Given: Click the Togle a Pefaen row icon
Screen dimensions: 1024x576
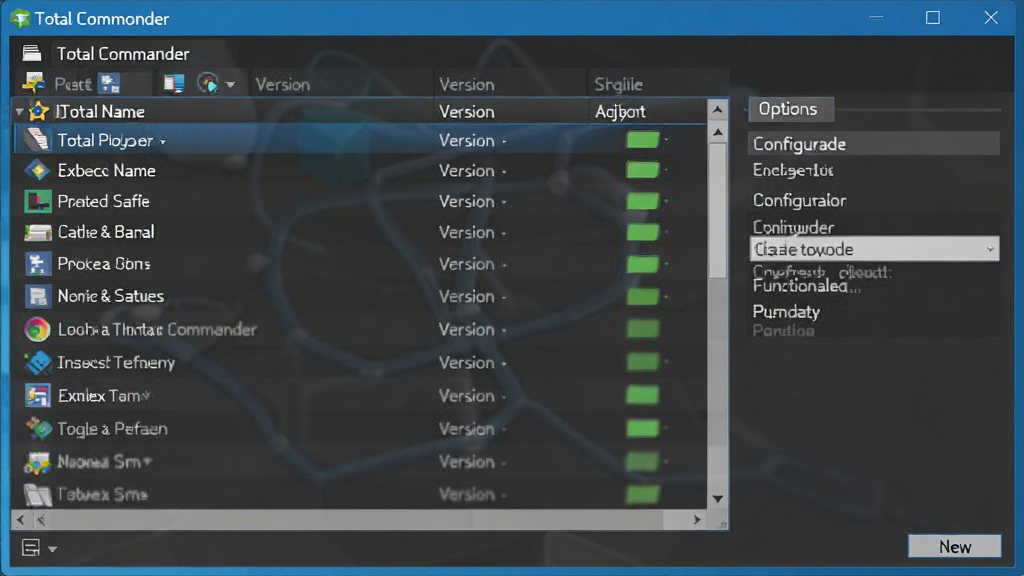Looking at the screenshot, I should [x=38, y=428].
